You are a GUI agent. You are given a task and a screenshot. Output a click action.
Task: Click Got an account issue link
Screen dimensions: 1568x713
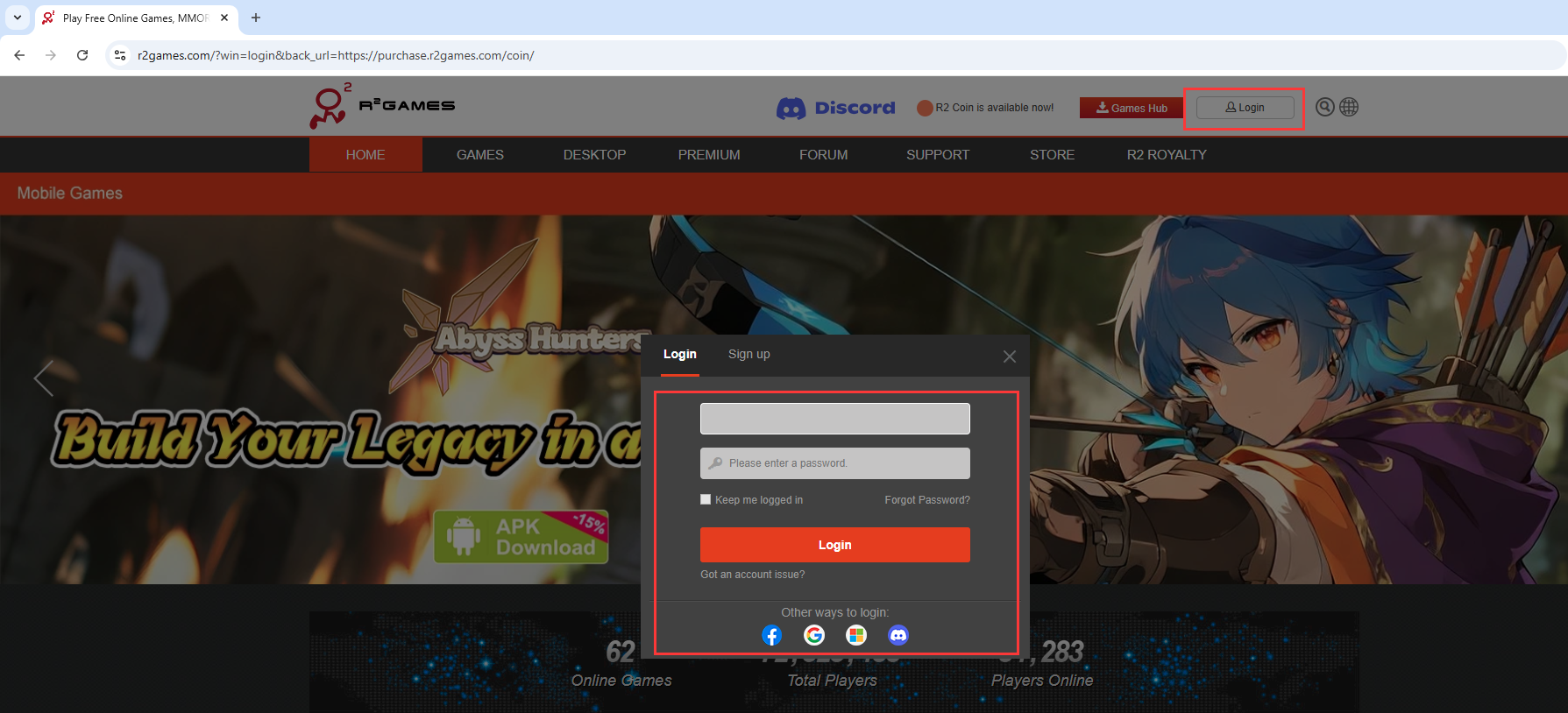pos(752,575)
